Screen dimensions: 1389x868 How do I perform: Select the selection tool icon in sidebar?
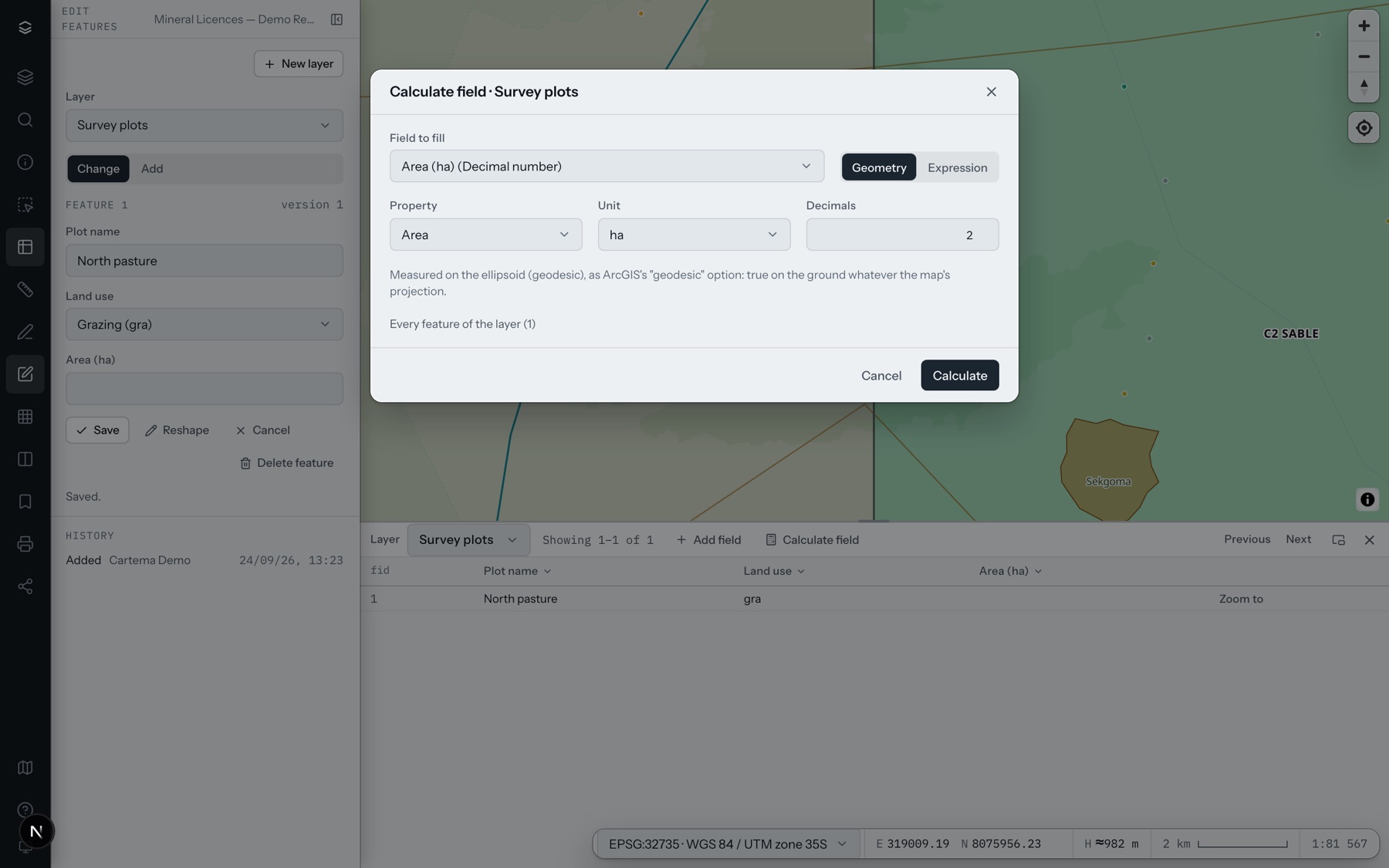pos(25,204)
